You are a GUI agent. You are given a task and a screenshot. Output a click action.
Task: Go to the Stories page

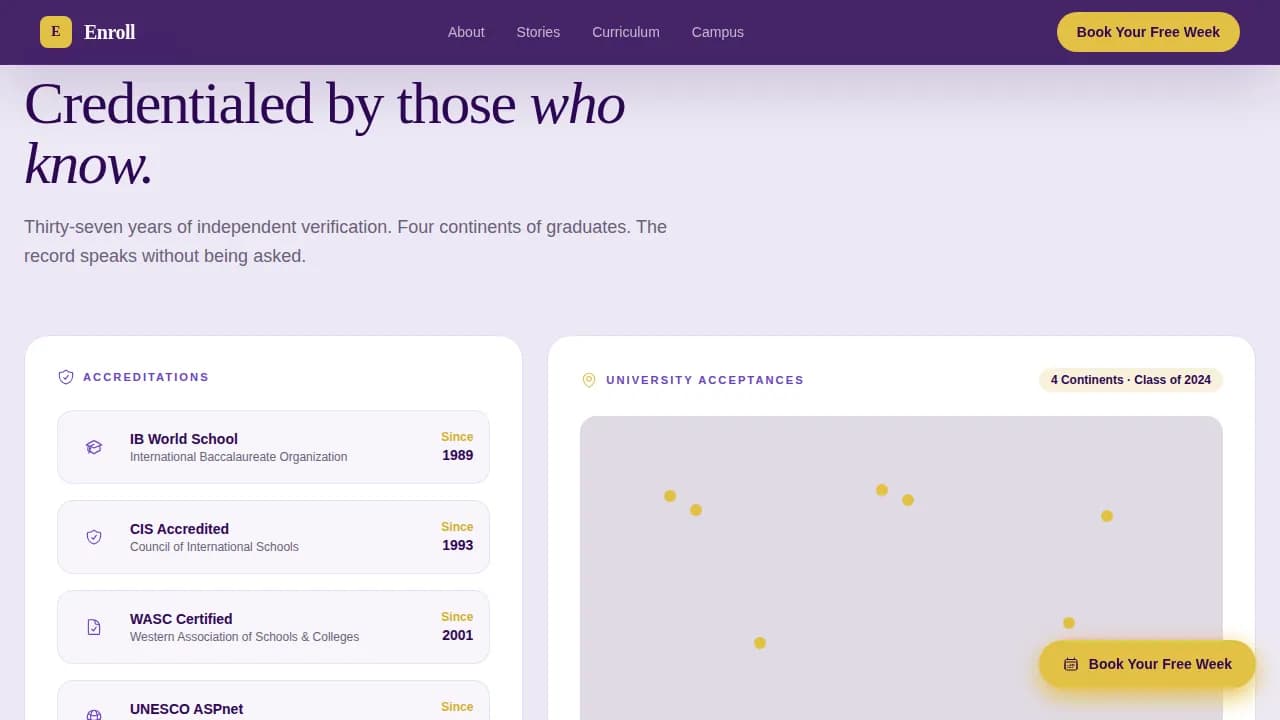pos(538,32)
